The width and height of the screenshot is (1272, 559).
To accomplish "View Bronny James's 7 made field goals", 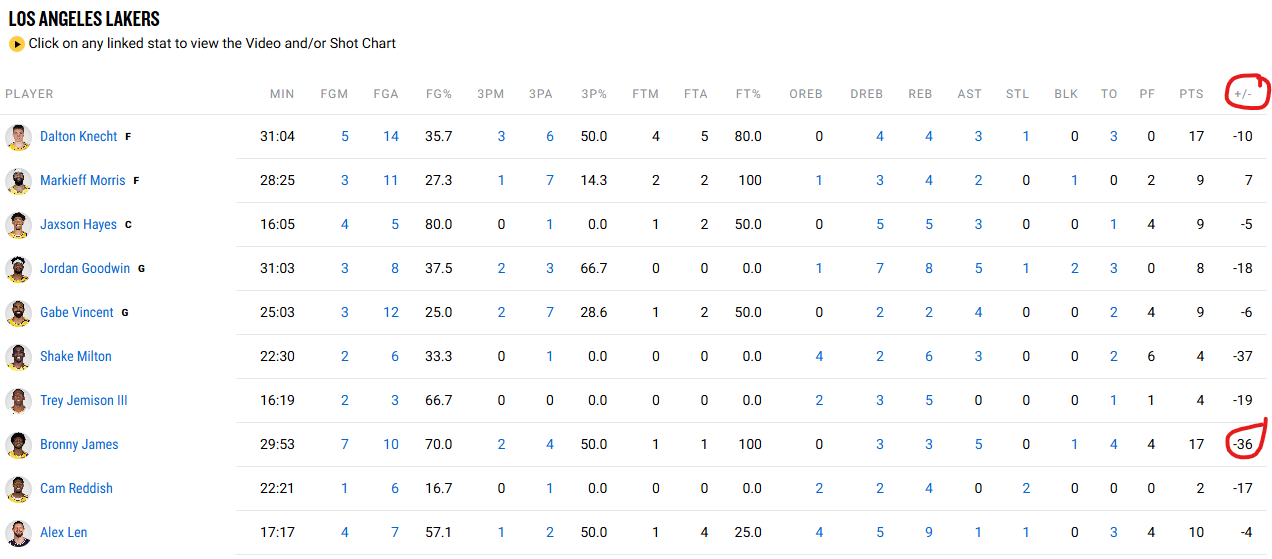I will pos(345,445).
